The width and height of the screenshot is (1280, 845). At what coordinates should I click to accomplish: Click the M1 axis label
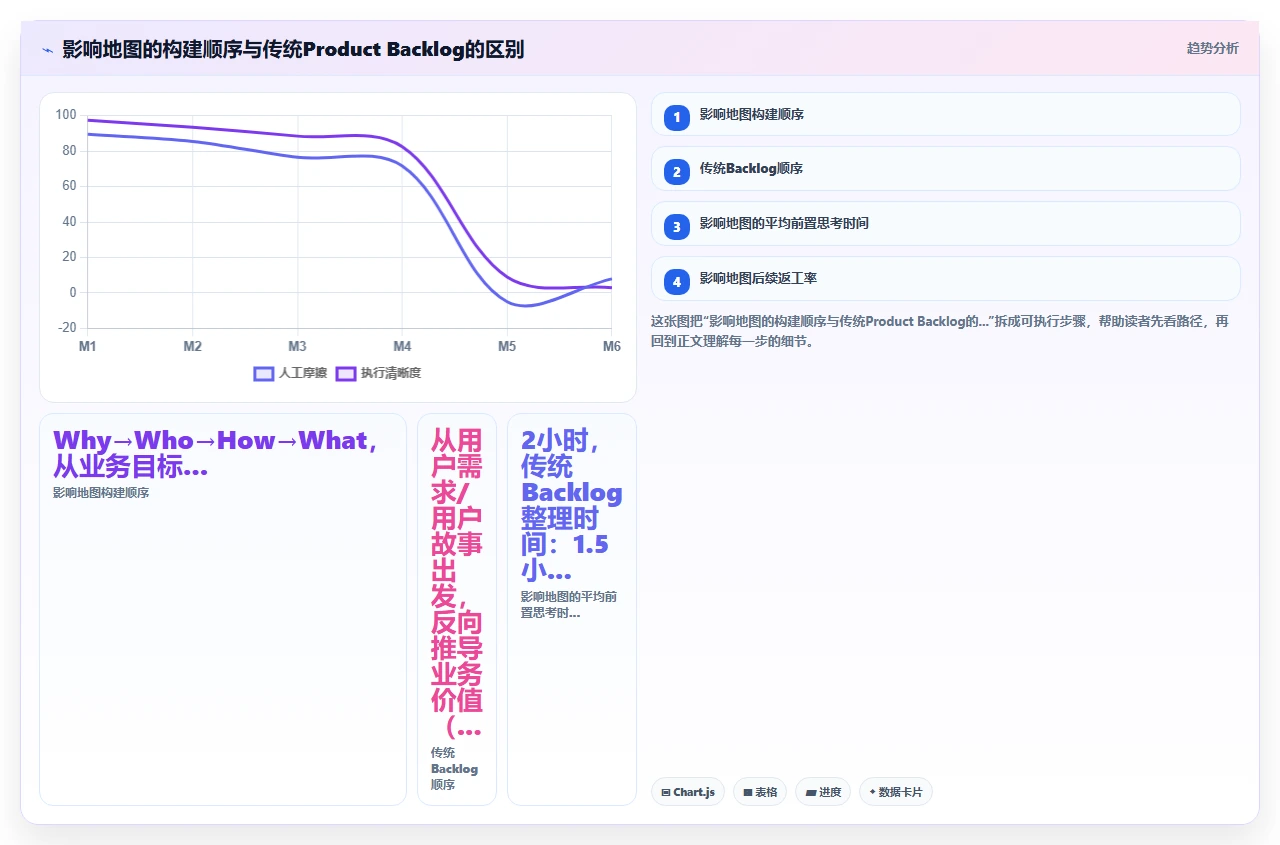[x=88, y=346]
